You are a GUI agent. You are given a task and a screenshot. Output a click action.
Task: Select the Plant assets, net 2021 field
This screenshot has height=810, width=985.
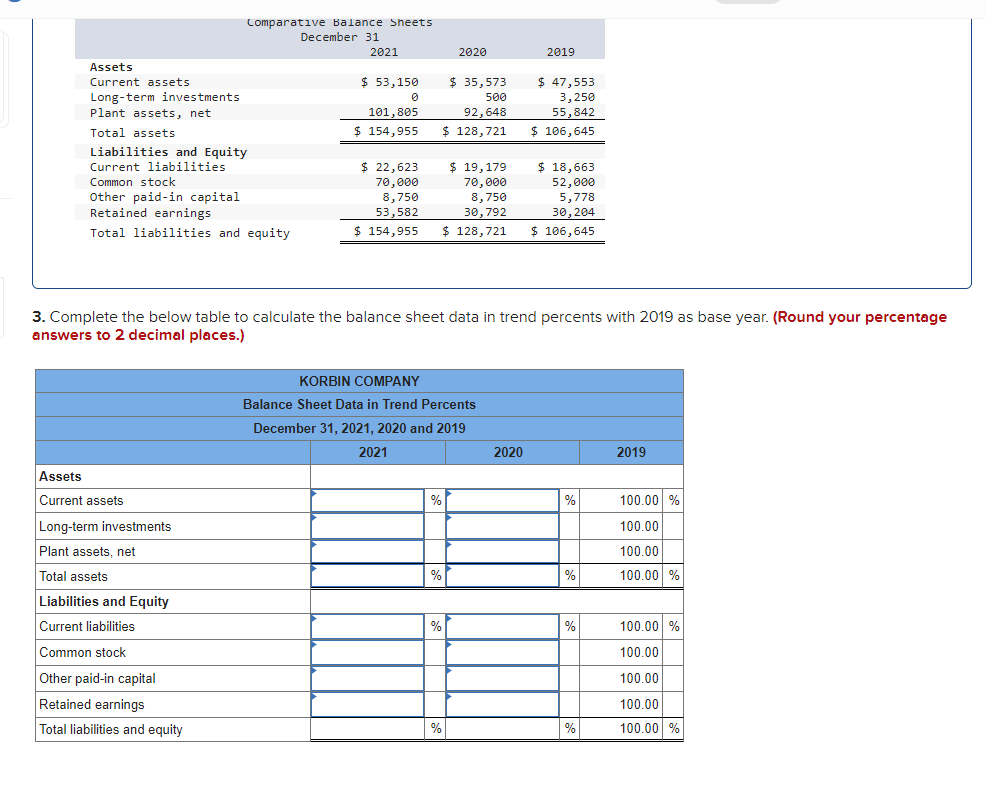[x=367, y=551]
